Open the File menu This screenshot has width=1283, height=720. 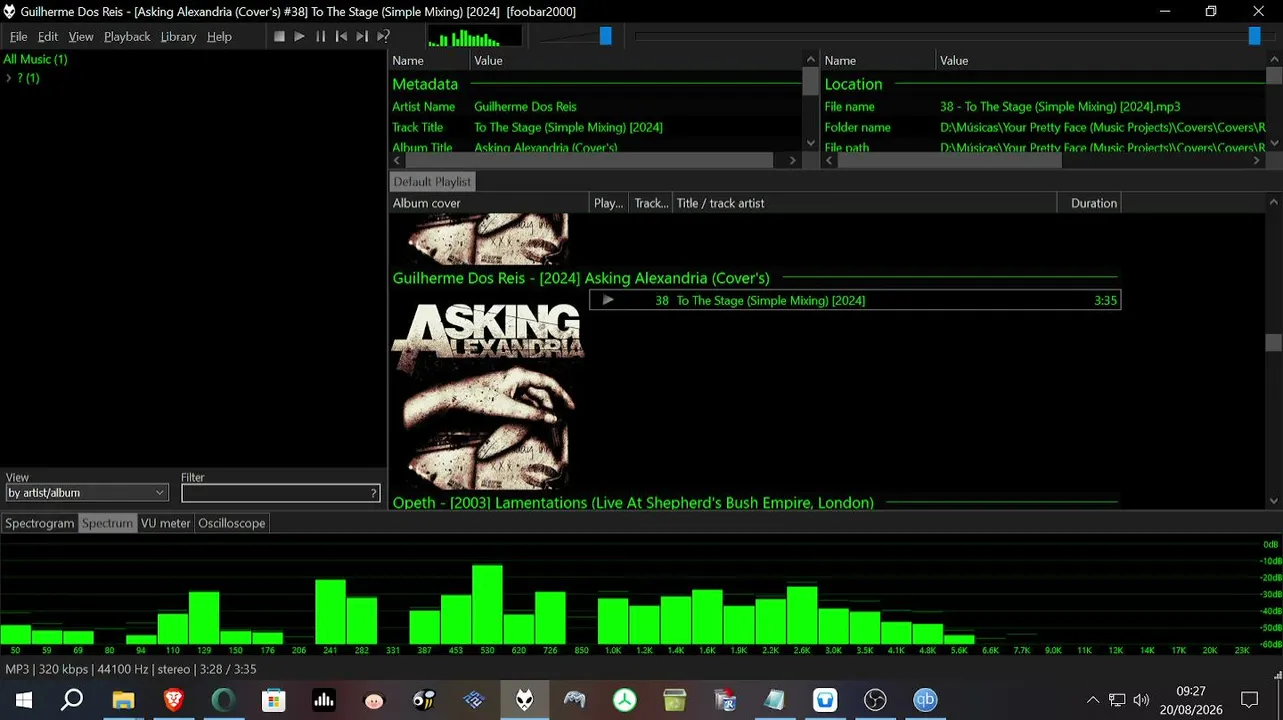pos(19,37)
